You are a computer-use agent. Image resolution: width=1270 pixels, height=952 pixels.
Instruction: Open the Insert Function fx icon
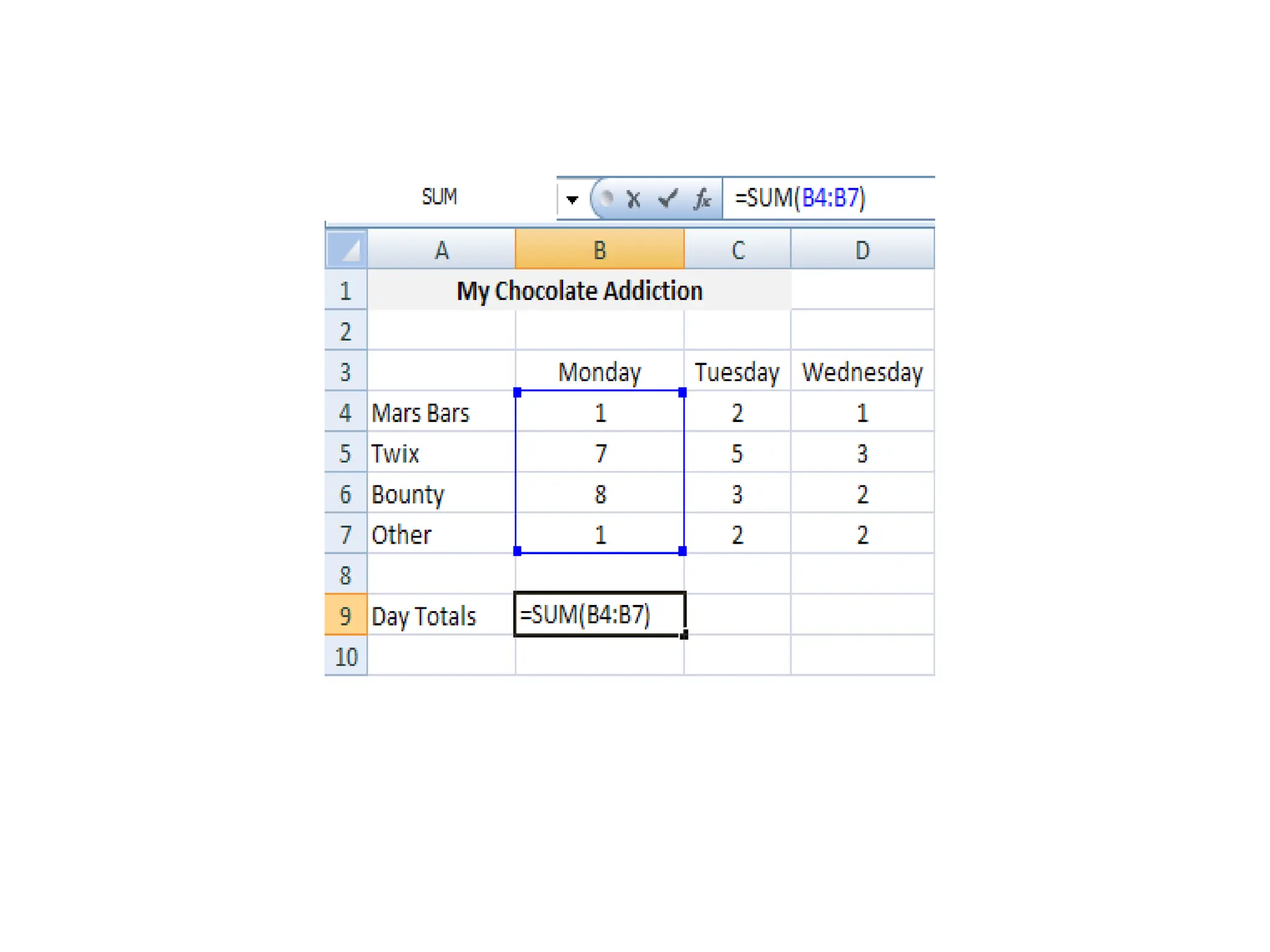[x=702, y=199]
